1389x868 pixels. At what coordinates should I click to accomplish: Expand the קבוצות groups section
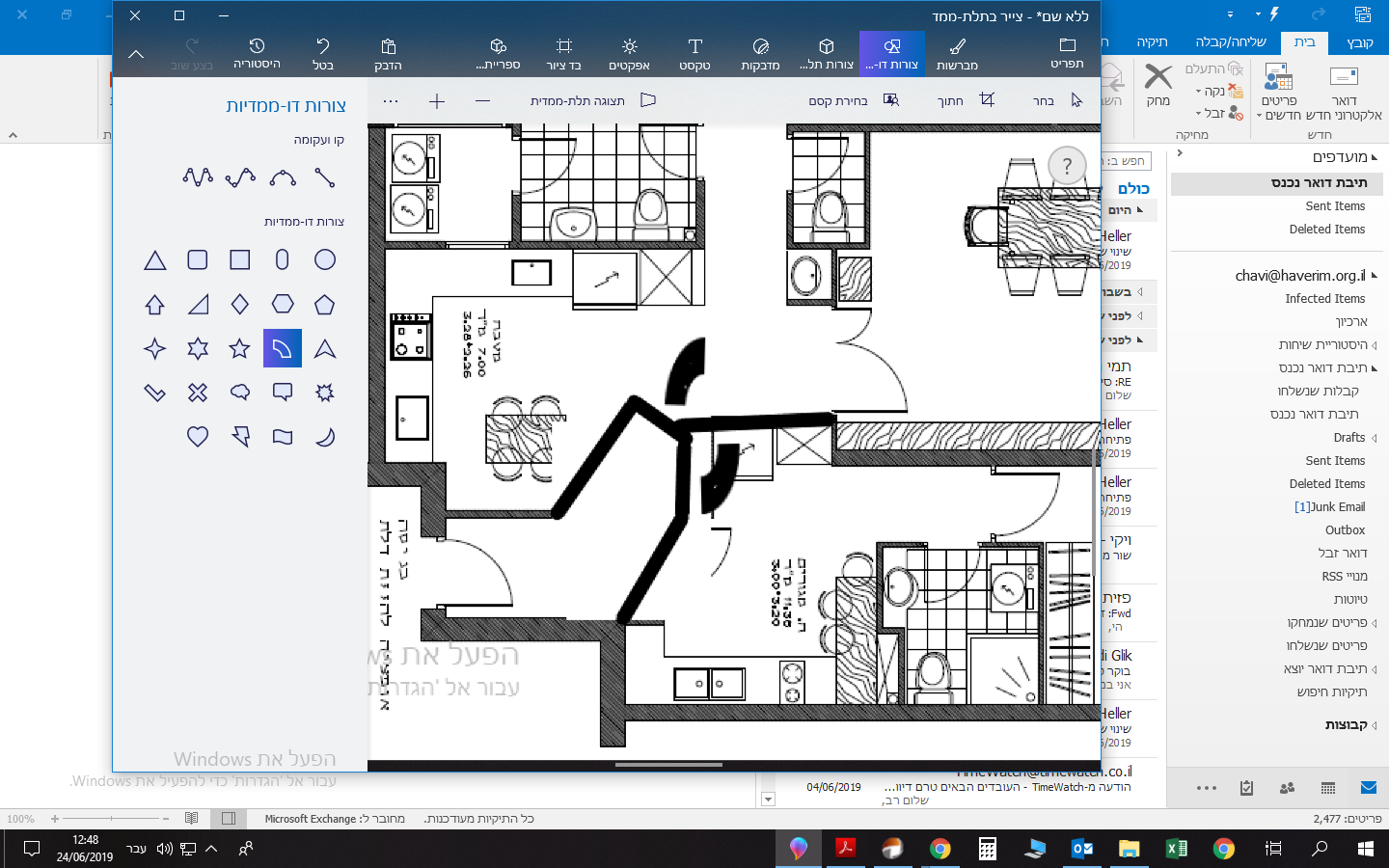coord(1375,725)
